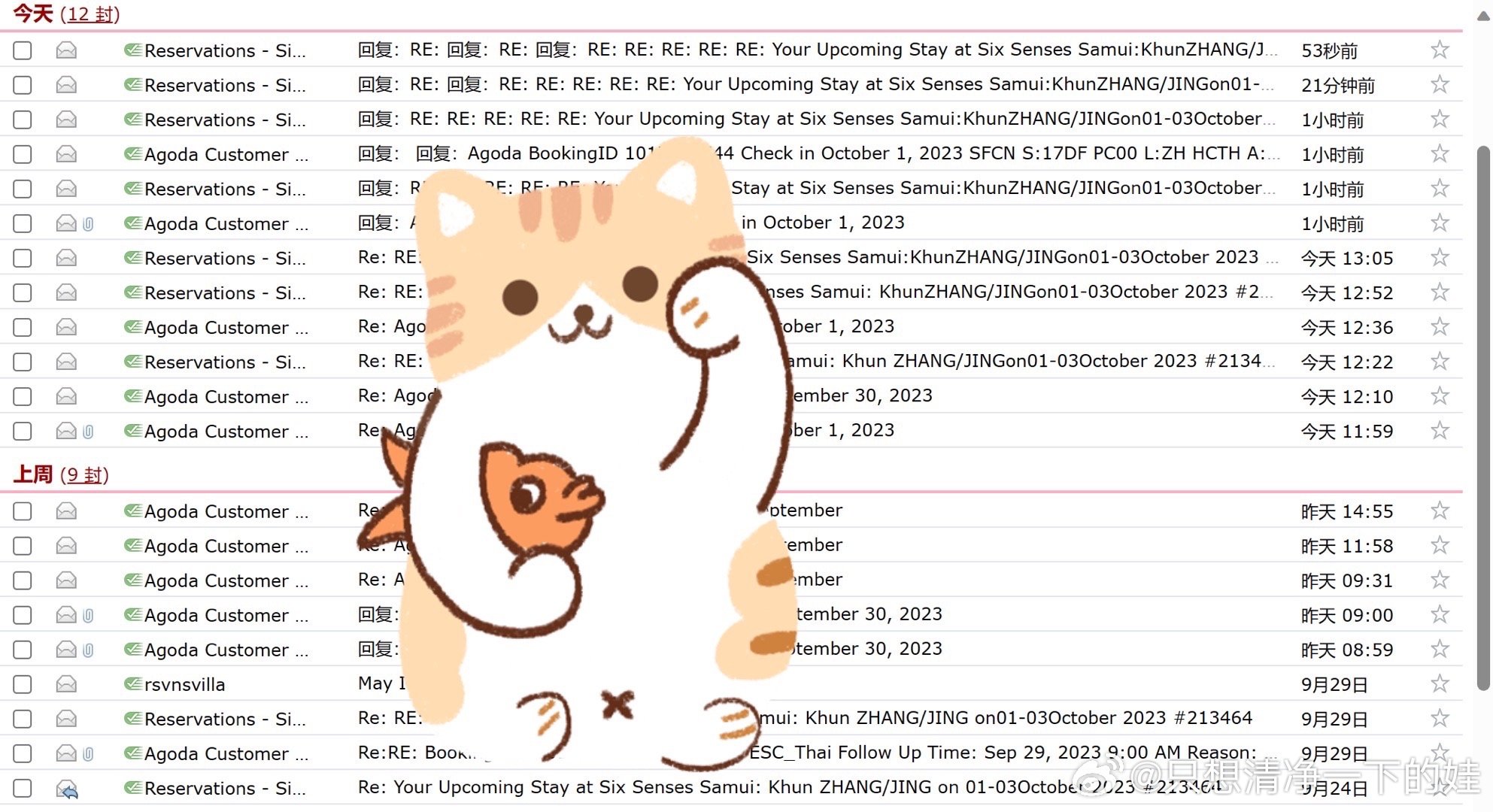Star the email from 今天 13:05
Viewport: 1493px width, 812px height.
click(x=1440, y=257)
